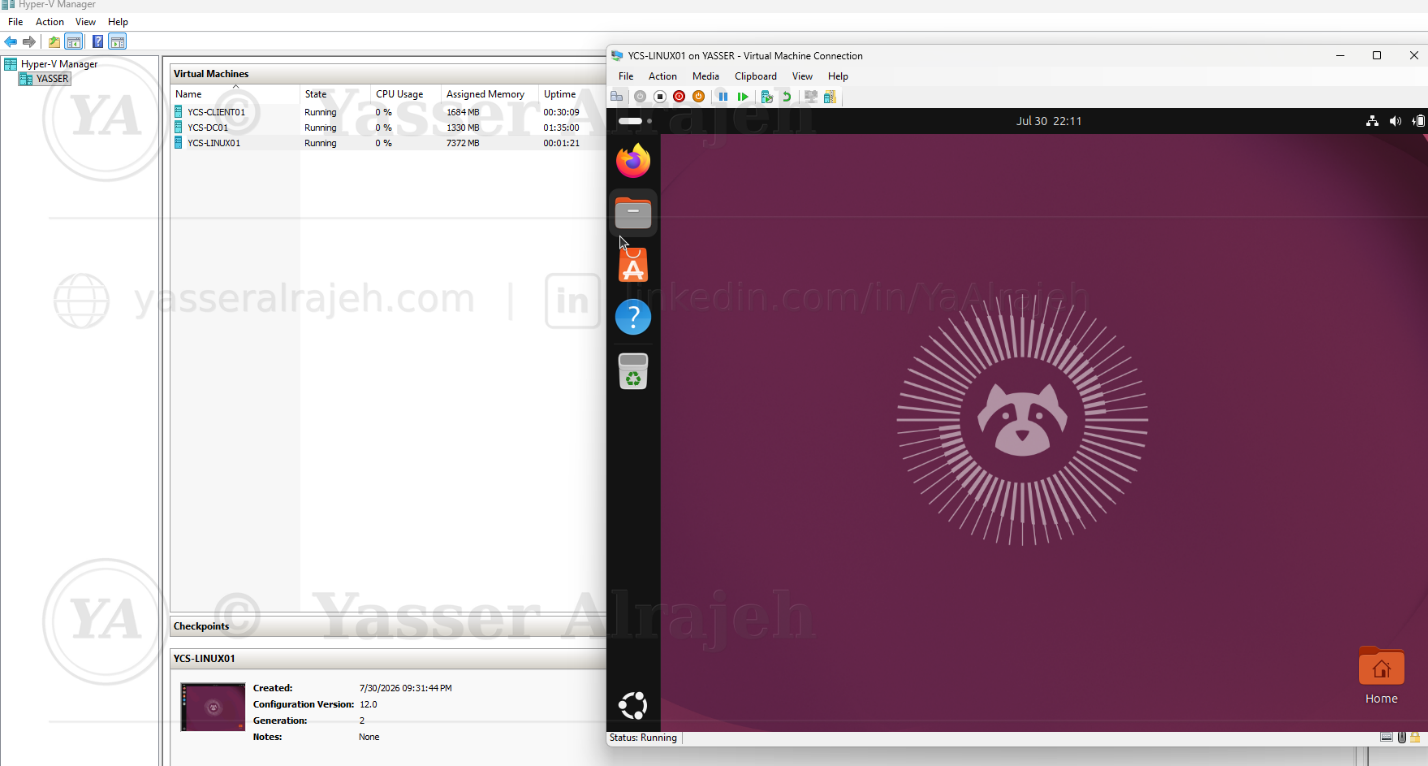1428x766 pixels.
Task: Open Action menu in Virtual Machine Connection
Action: pyautogui.click(x=663, y=76)
